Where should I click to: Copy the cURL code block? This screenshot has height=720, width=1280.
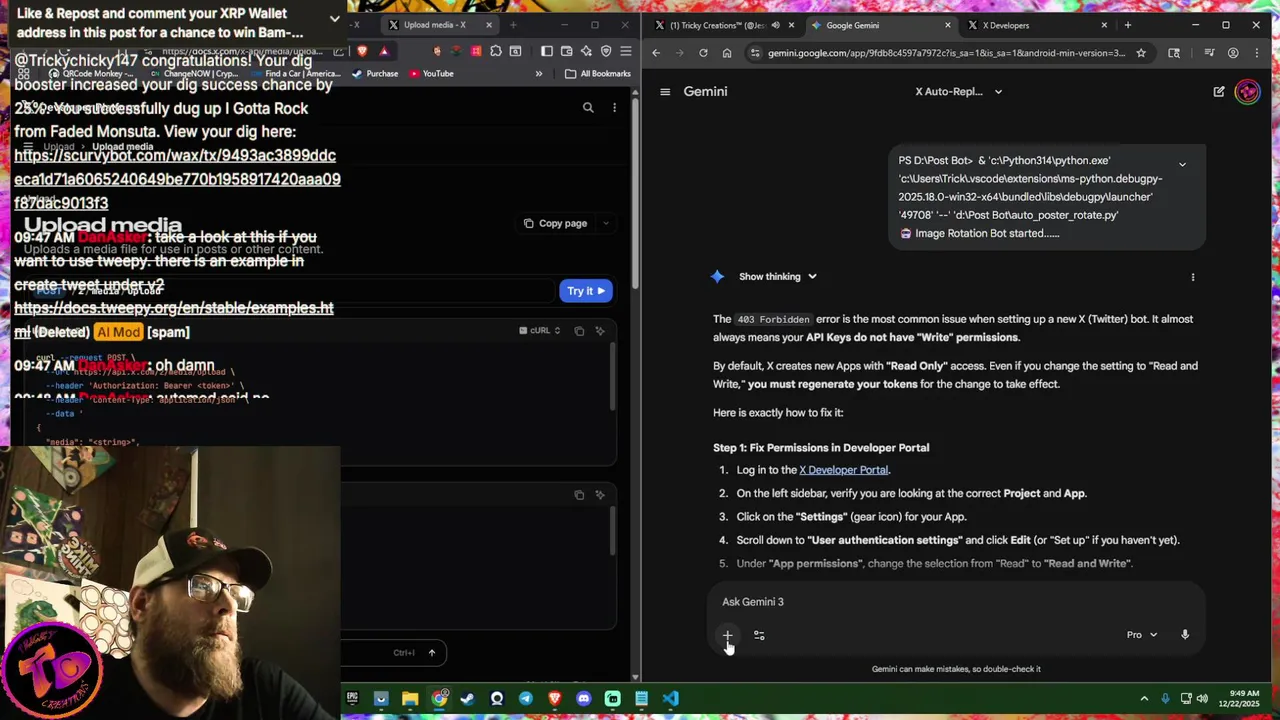(579, 331)
